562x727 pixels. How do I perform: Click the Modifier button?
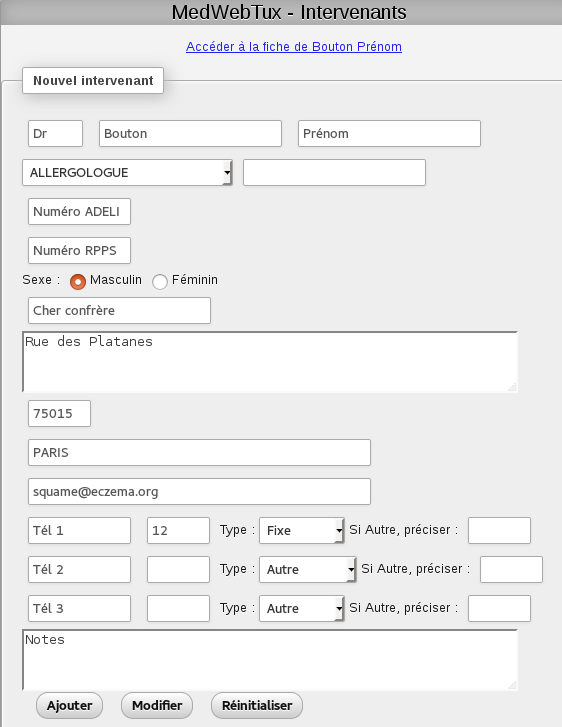(x=157, y=706)
